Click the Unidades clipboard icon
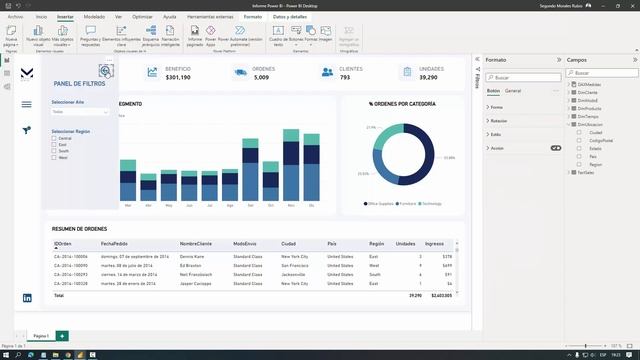This screenshot has height=360, width=640. click(x=407, y=72)
